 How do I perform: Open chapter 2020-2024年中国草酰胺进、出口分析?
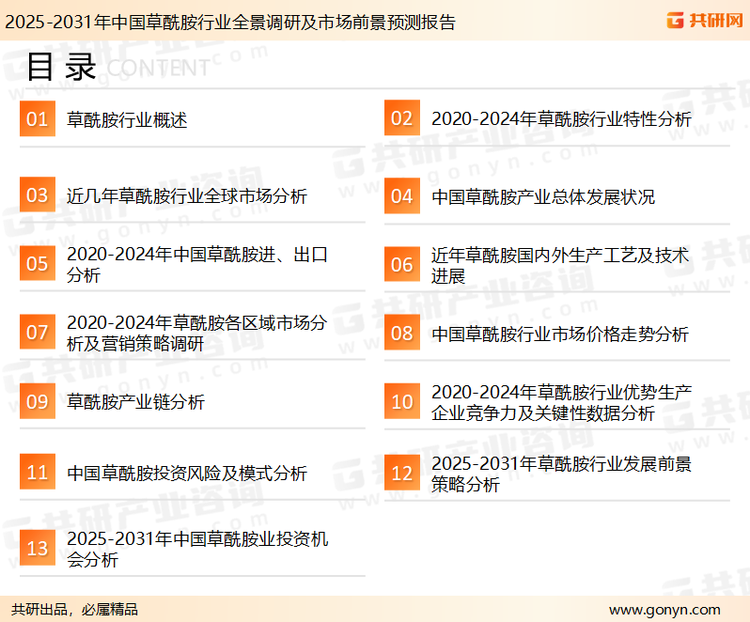(197, 265)
